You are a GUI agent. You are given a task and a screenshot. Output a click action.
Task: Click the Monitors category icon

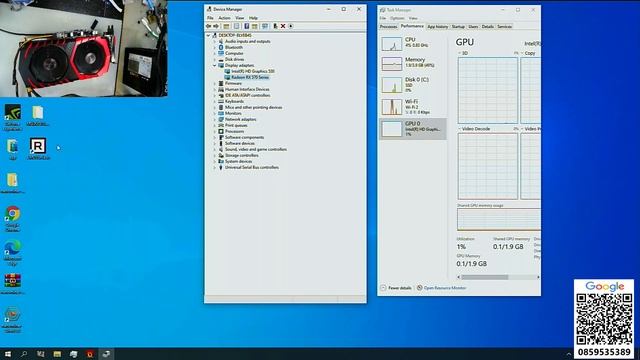coord(221,113)
